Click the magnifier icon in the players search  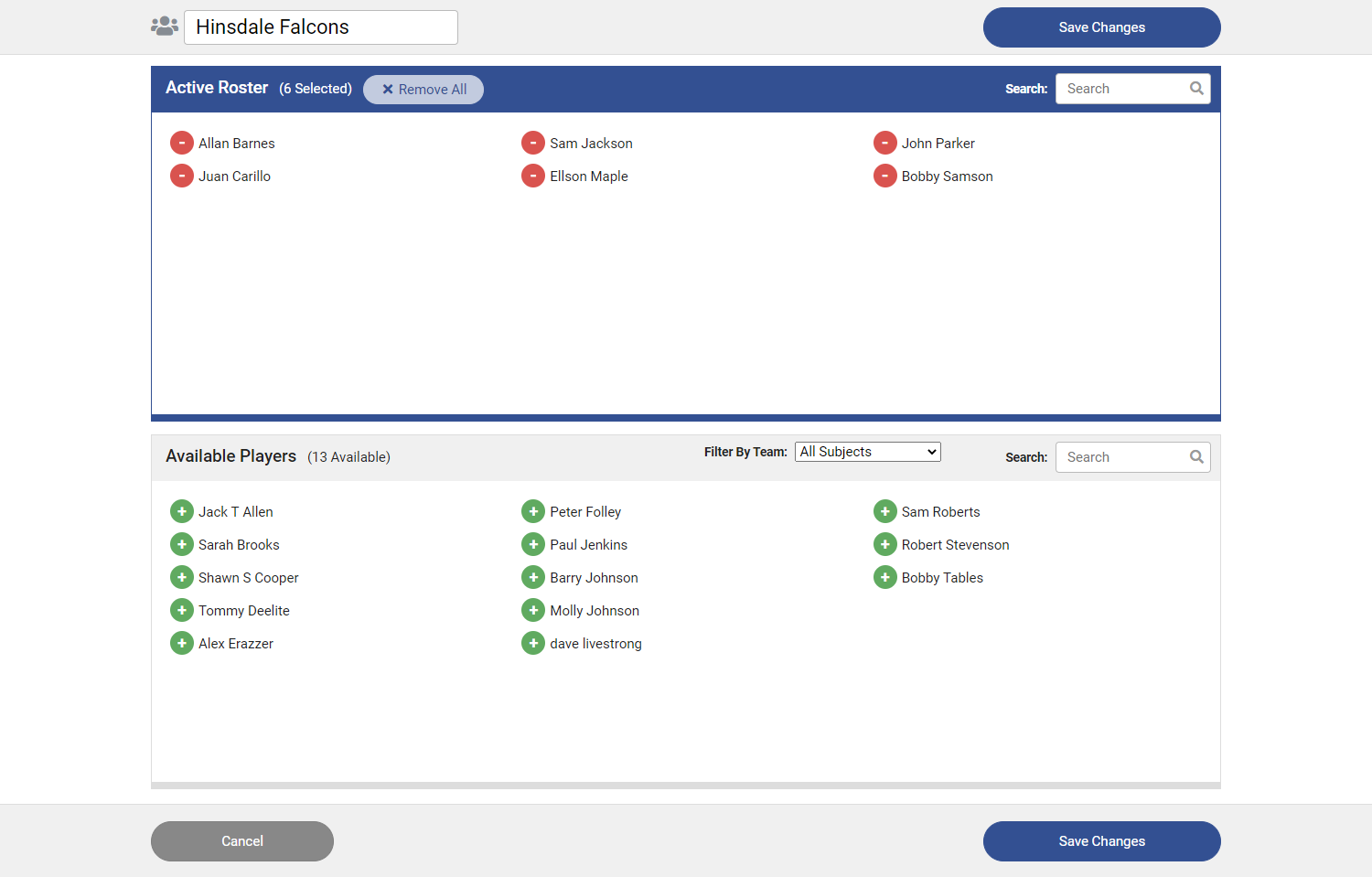(1196, 456)
